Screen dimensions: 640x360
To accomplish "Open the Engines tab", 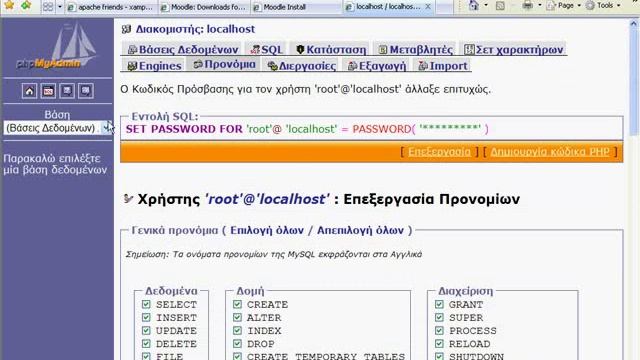I will point(154,66).
